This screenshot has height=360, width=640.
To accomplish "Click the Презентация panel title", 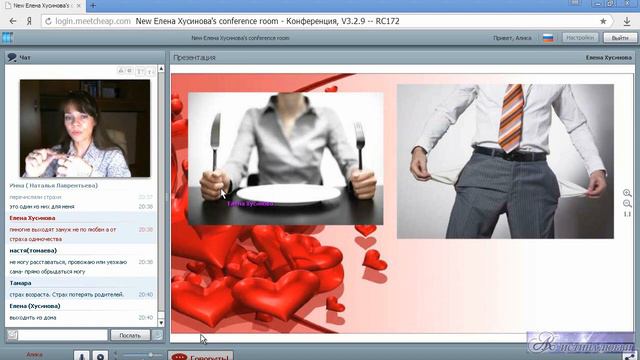I will click(195, 58).
